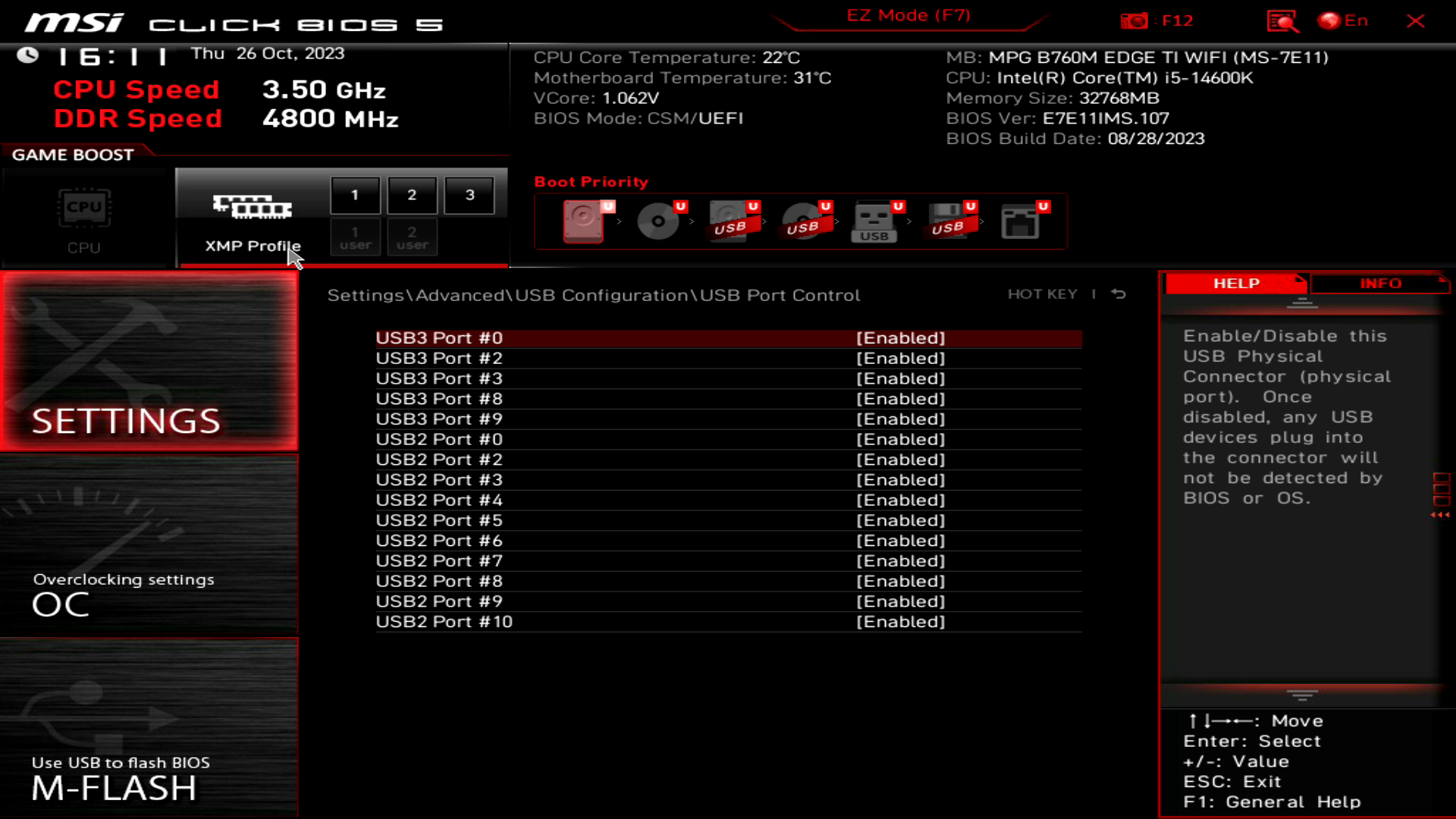Select the hard disk boot priority icon
Image resolution: width=1456 pixels, height=819 pixels.
click(583, 221)
